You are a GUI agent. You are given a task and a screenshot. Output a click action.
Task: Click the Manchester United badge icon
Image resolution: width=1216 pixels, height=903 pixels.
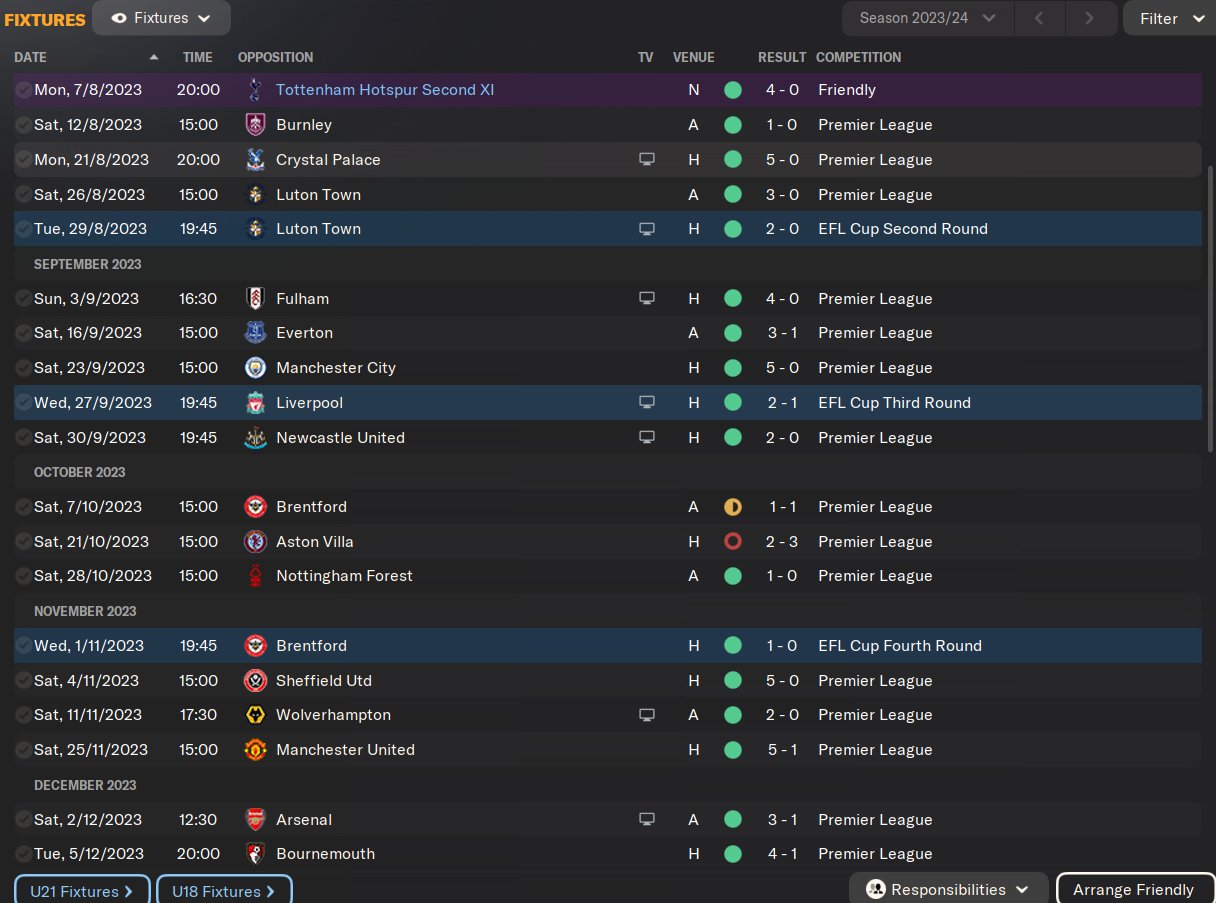click(255, 750)
